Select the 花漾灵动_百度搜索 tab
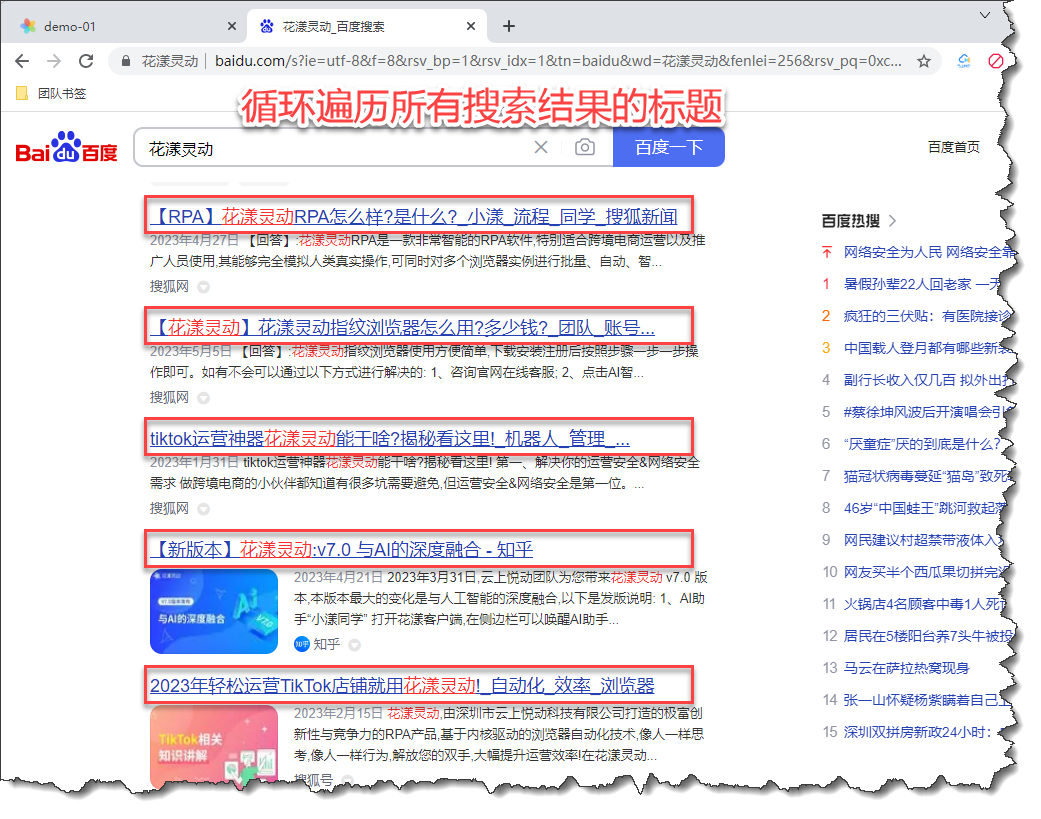Screen dimensions: 1041x819 (x=367, y=26)
